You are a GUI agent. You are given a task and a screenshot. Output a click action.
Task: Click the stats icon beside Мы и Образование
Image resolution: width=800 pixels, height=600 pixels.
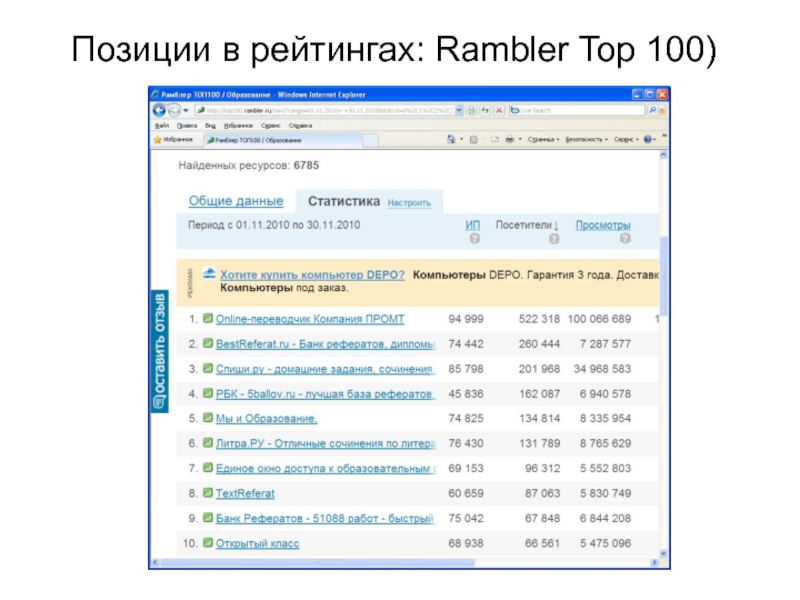pyautogui.click(x=207, y=417)
